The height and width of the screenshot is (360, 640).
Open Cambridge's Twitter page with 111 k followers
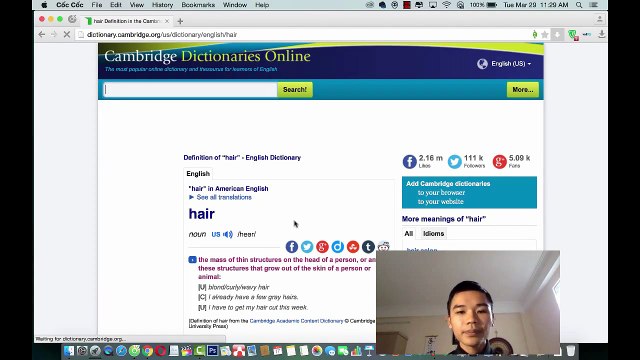coord(454,162)
